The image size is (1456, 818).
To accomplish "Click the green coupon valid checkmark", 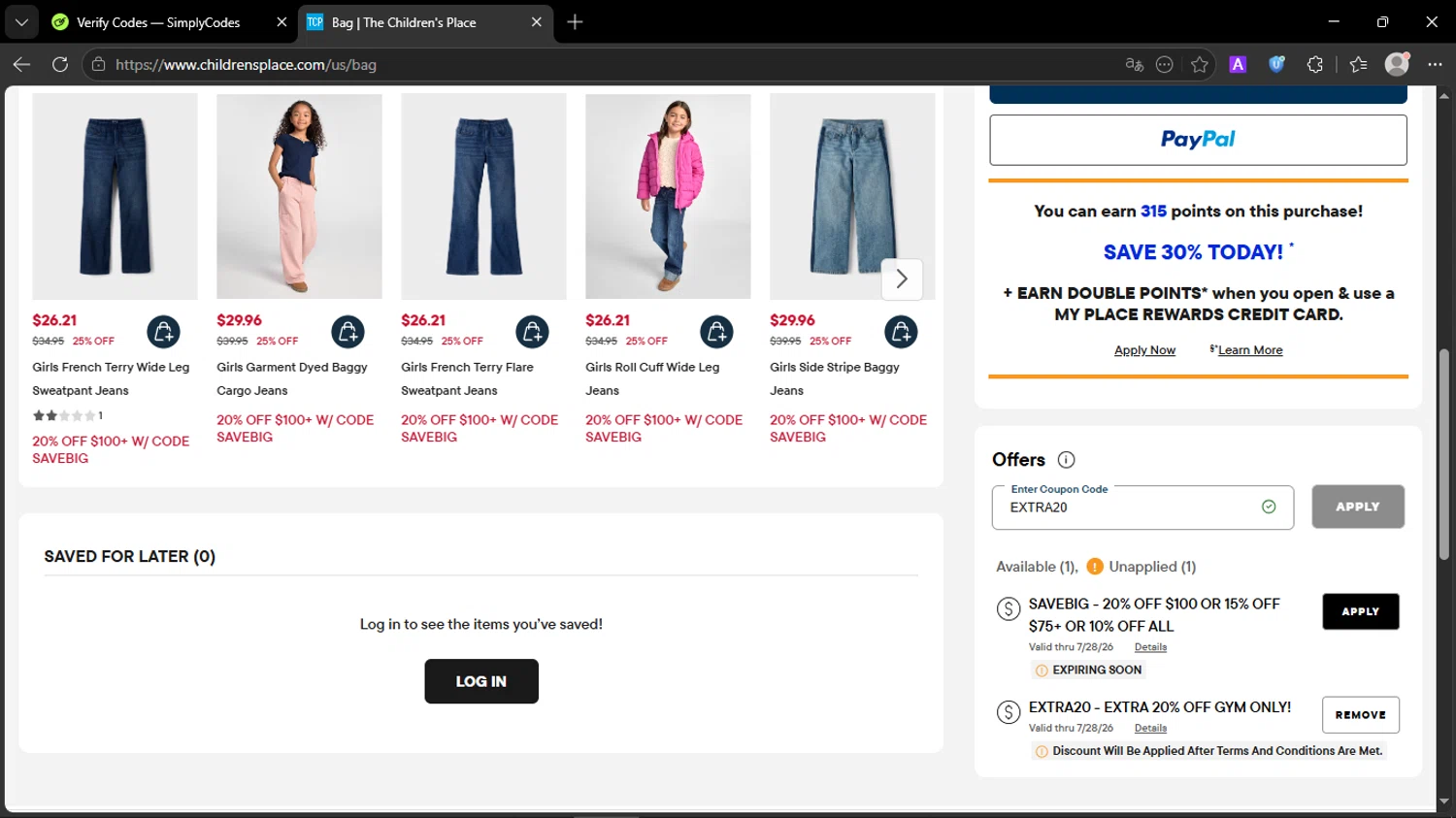I will (x=1269, y=507).
